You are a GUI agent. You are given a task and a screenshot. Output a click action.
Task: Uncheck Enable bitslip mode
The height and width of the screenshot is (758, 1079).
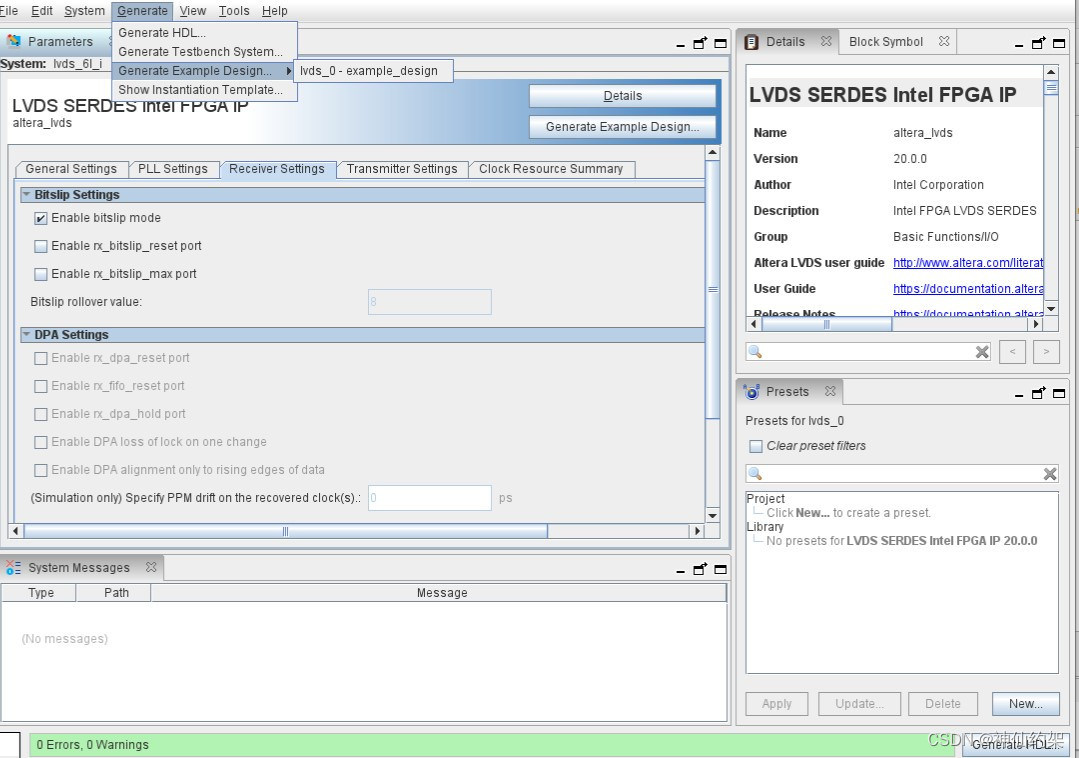coord(41,218)
